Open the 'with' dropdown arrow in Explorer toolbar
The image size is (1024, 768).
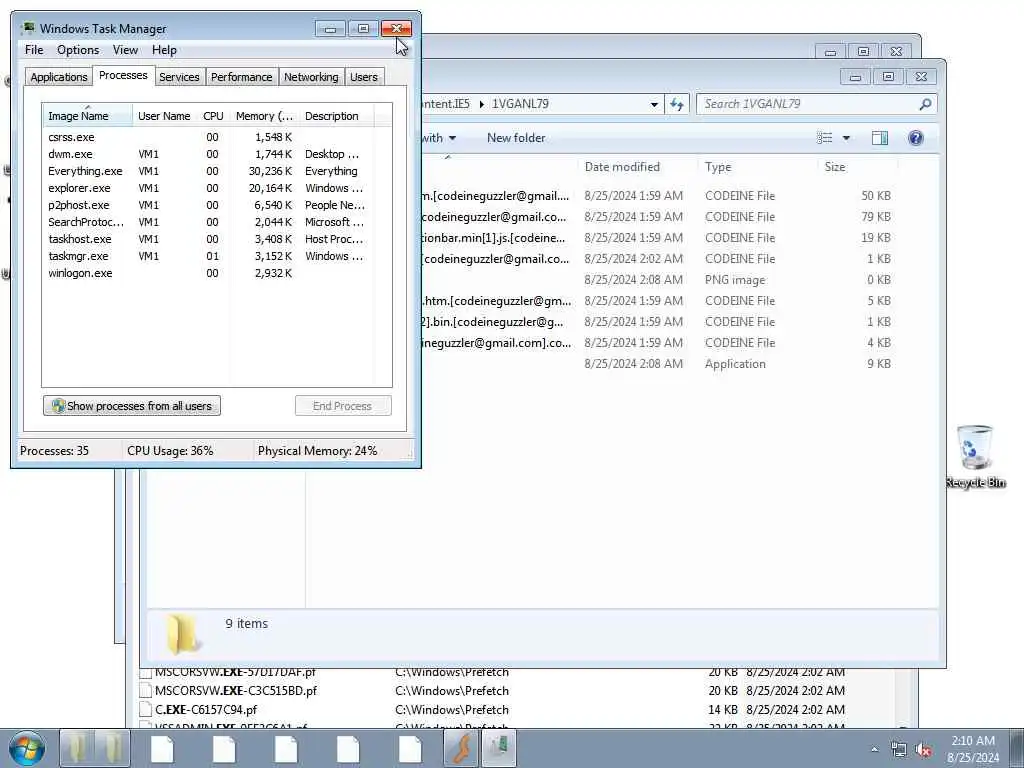coord(453,138)
